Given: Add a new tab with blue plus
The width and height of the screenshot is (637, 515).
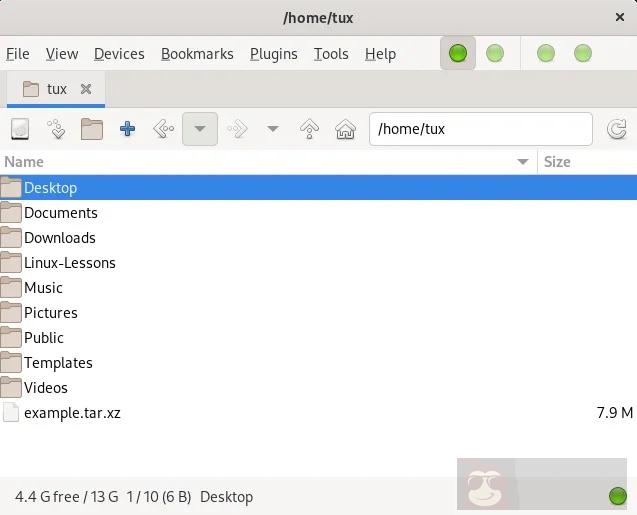Looking at the screenshot, I should pyautogui.click(x=128, y=129).
